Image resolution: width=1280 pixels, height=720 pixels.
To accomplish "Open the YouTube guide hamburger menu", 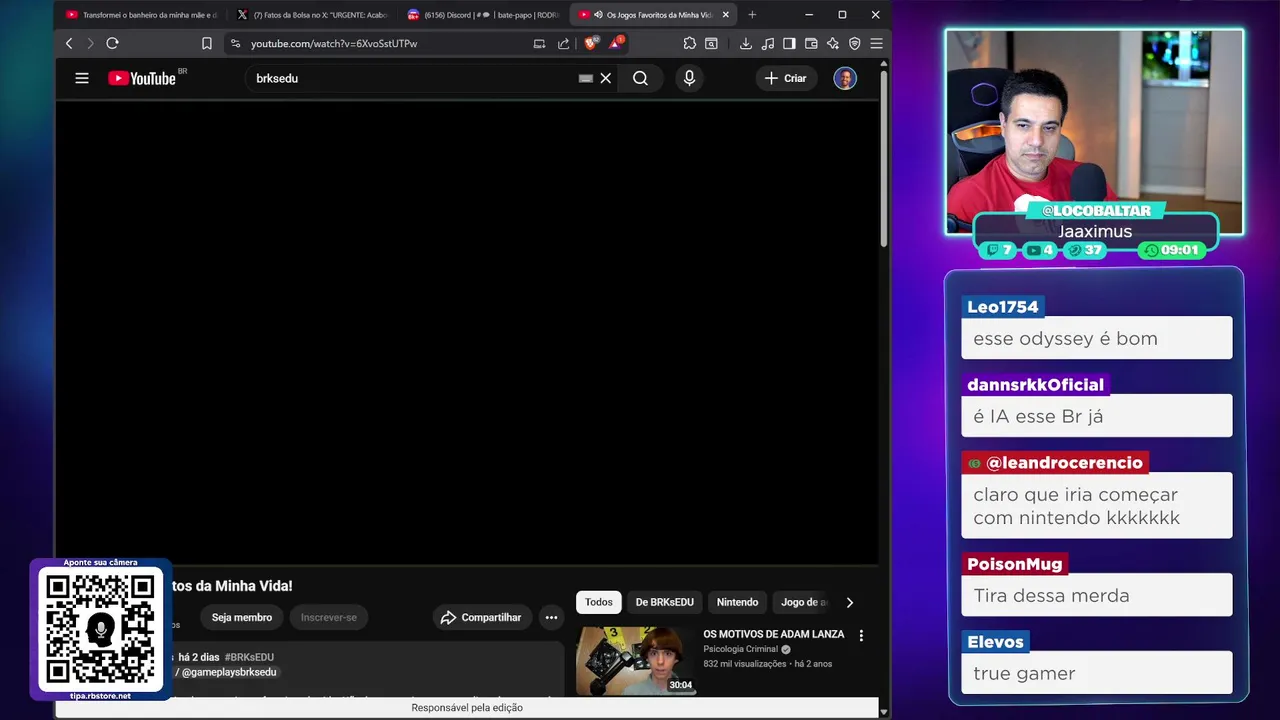I will coord(82,78).
